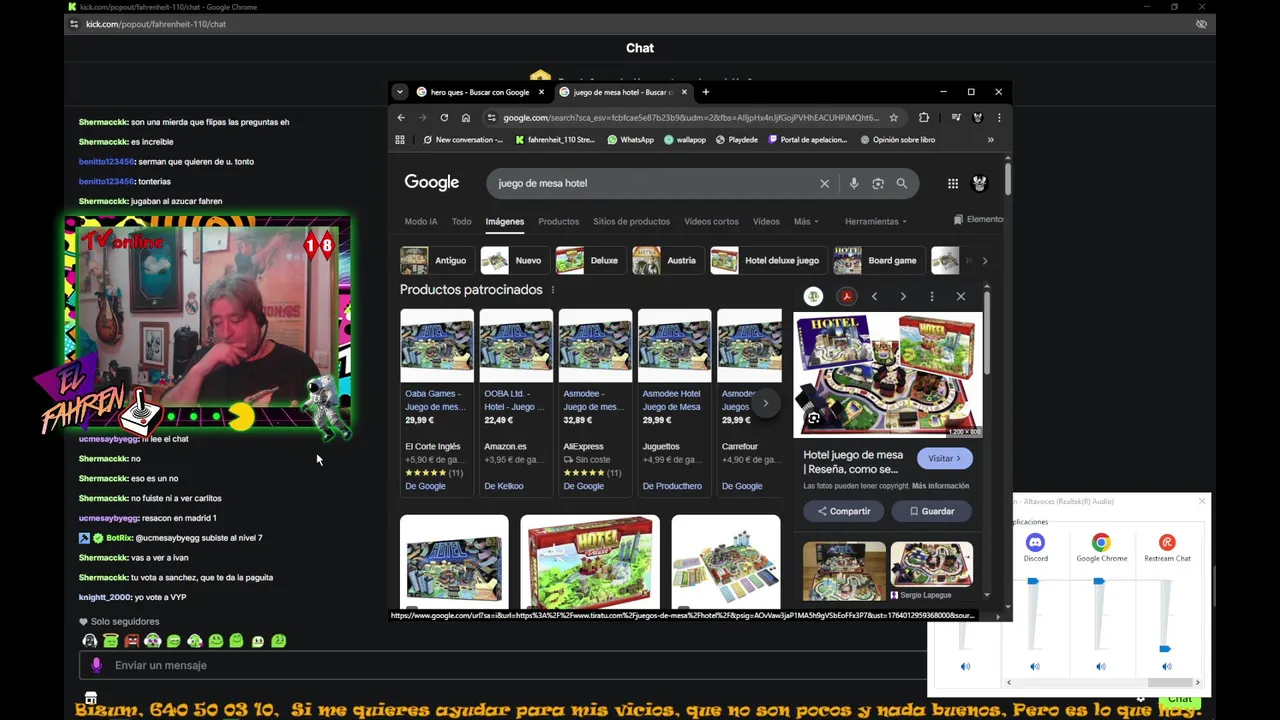Click the purple microphone icon in chat box
The height and width of the screenshot is (720, 1280).
pyautogui.click(x=97, y=665)
